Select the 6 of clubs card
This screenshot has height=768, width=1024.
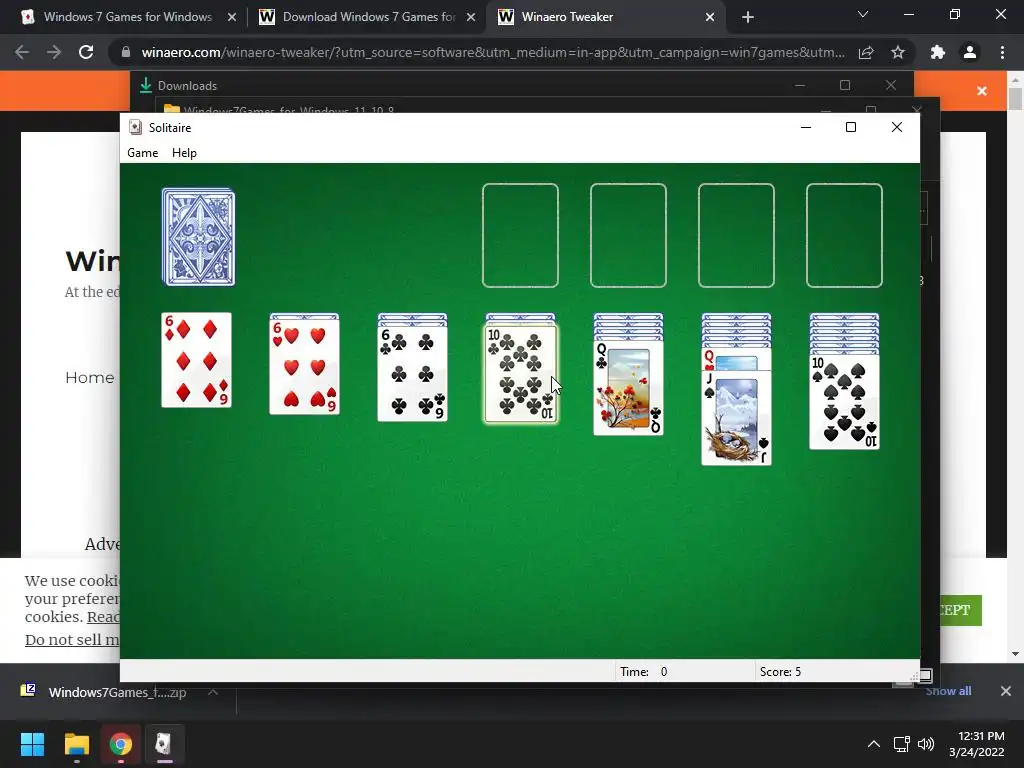point(413,374)
